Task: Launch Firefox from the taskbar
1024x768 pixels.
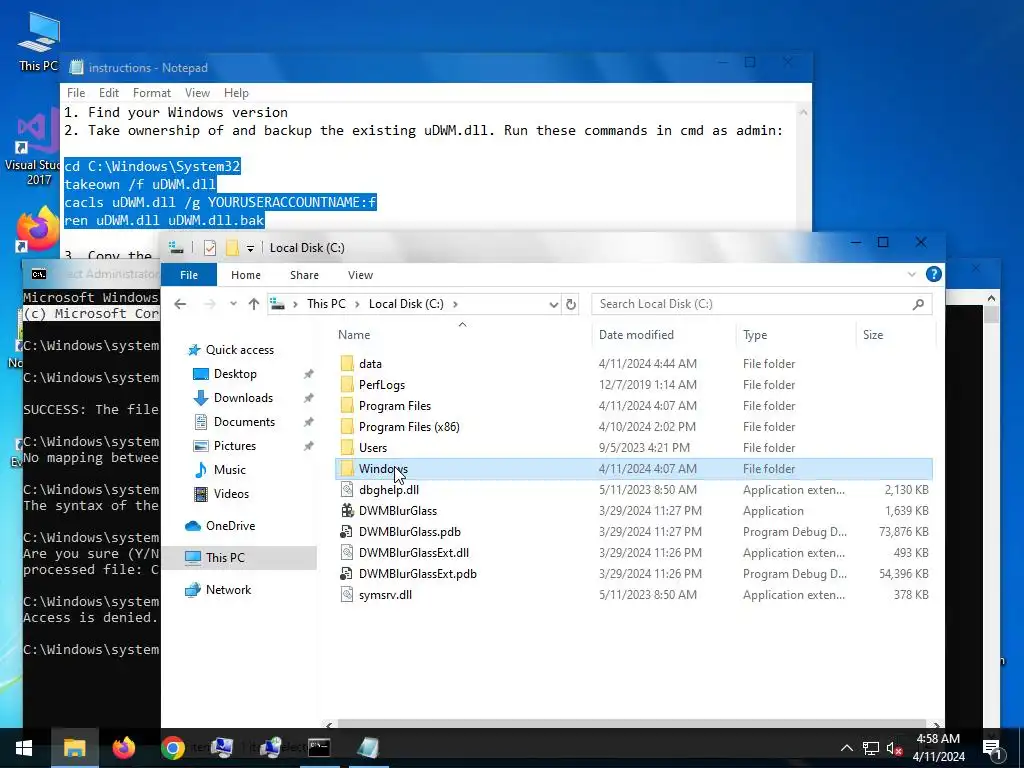Action: (x=123, y=748)
